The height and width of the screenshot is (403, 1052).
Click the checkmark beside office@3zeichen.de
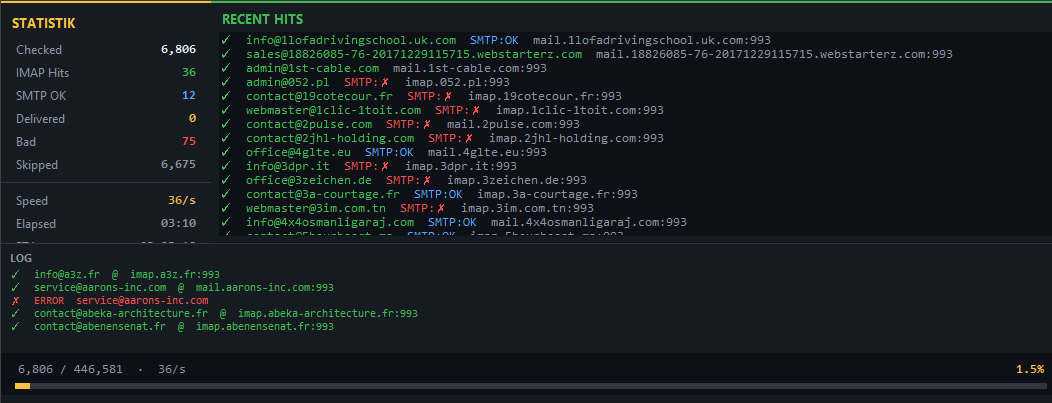click(x=226, y=180)
